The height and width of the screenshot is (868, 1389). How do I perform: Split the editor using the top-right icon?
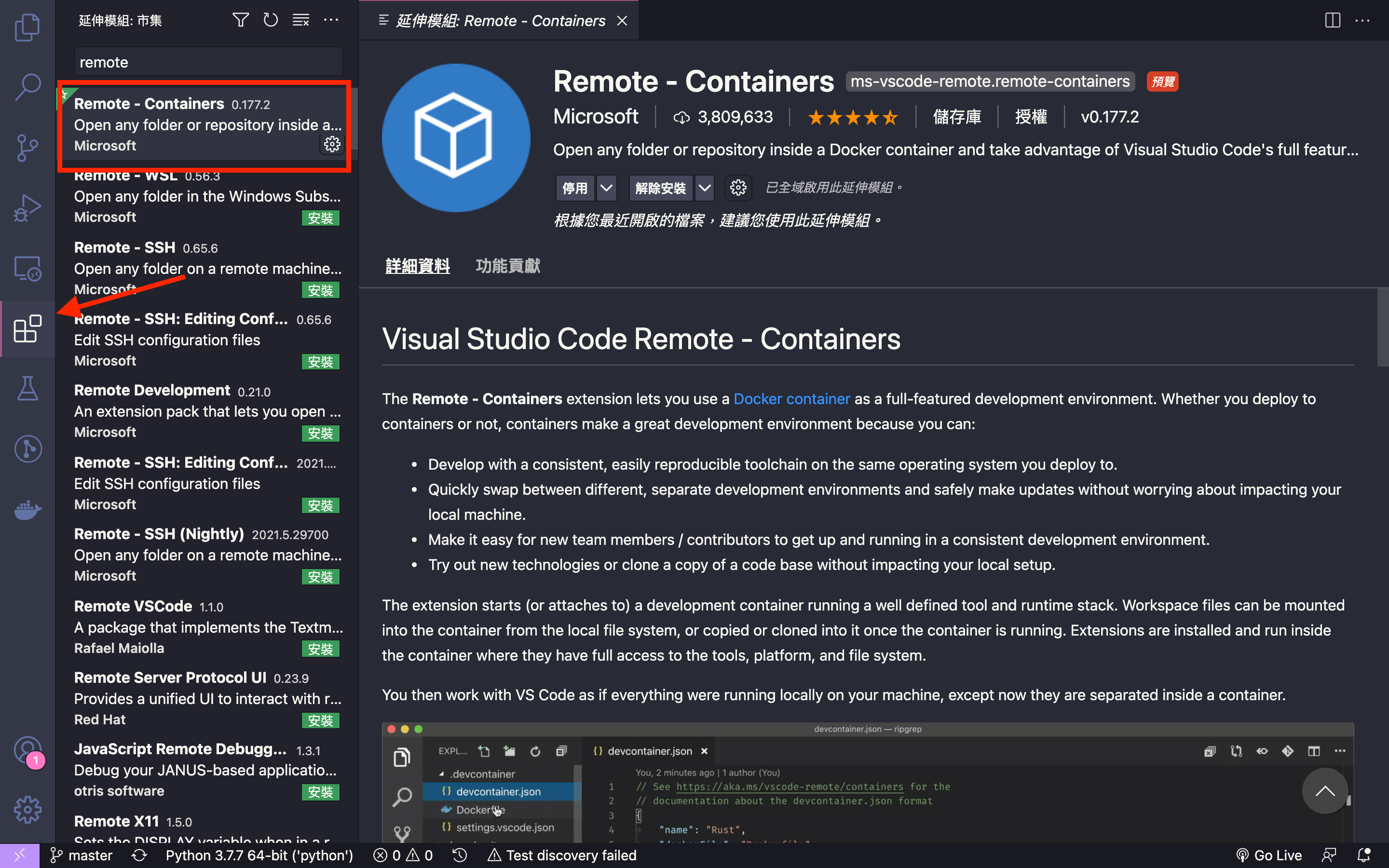(1332, 20)
